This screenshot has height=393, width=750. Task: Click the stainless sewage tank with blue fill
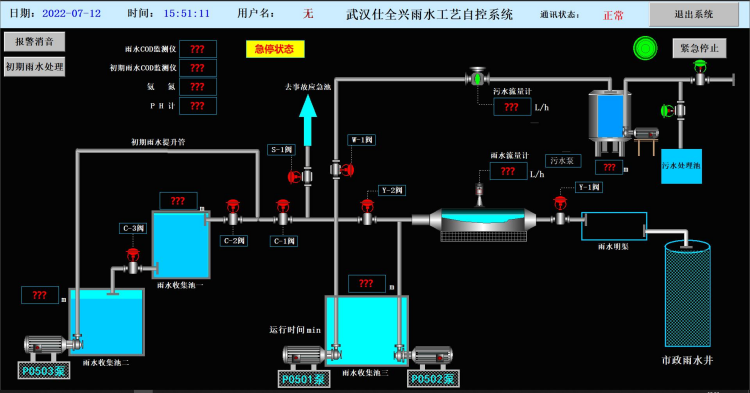click(x=609, y=122)
